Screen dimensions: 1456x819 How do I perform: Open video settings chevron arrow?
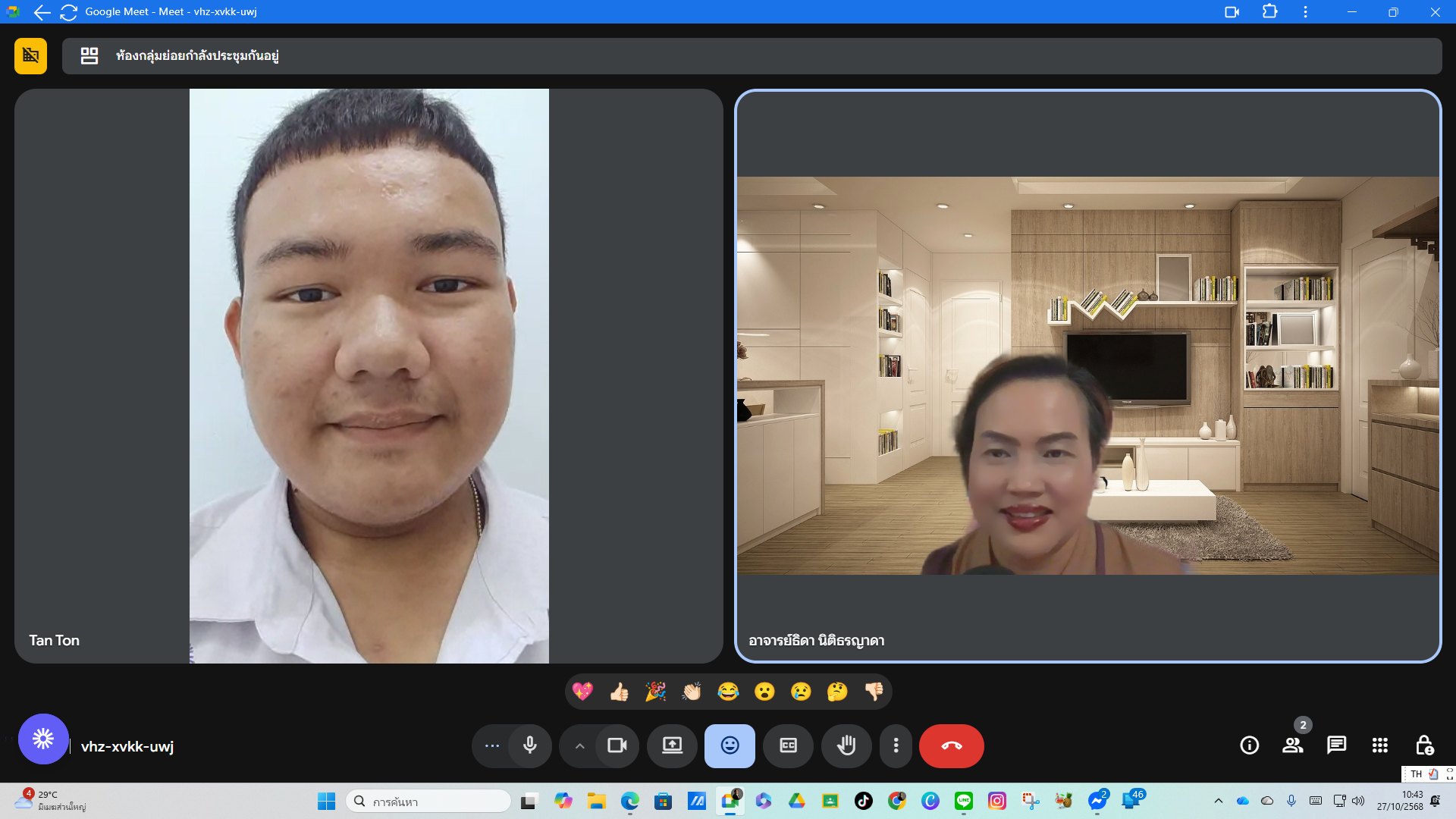(x=579, y=746)
